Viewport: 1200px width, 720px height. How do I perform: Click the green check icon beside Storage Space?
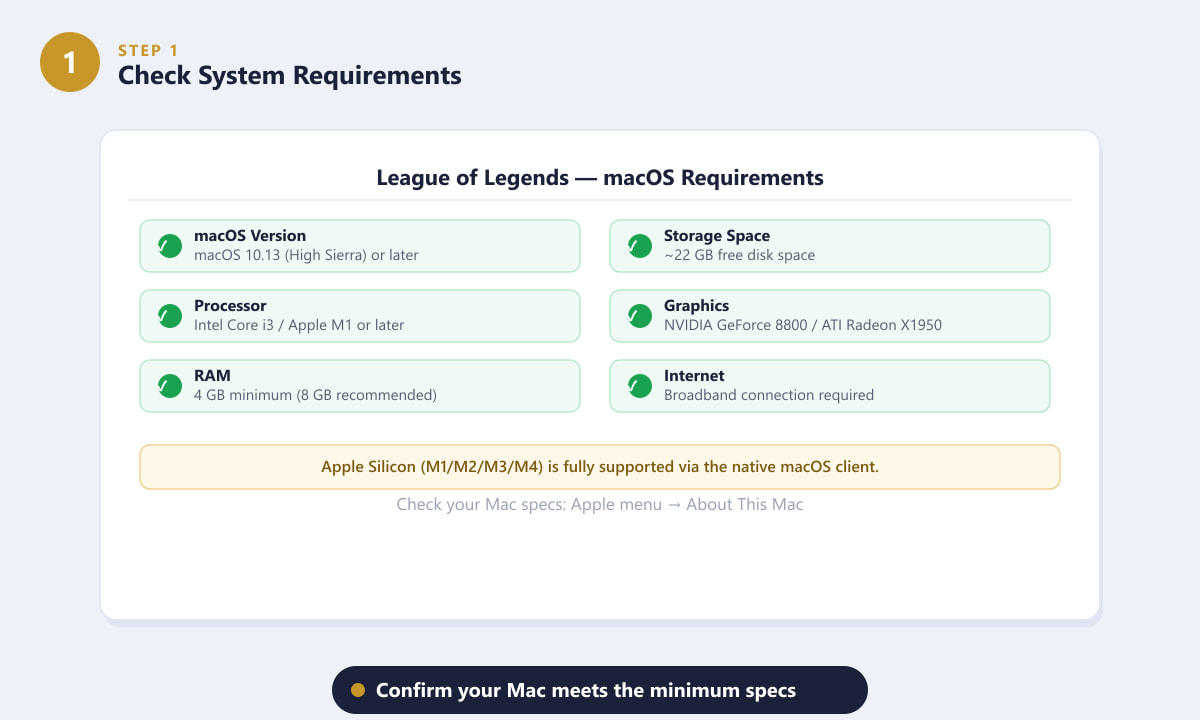(639, 246)
